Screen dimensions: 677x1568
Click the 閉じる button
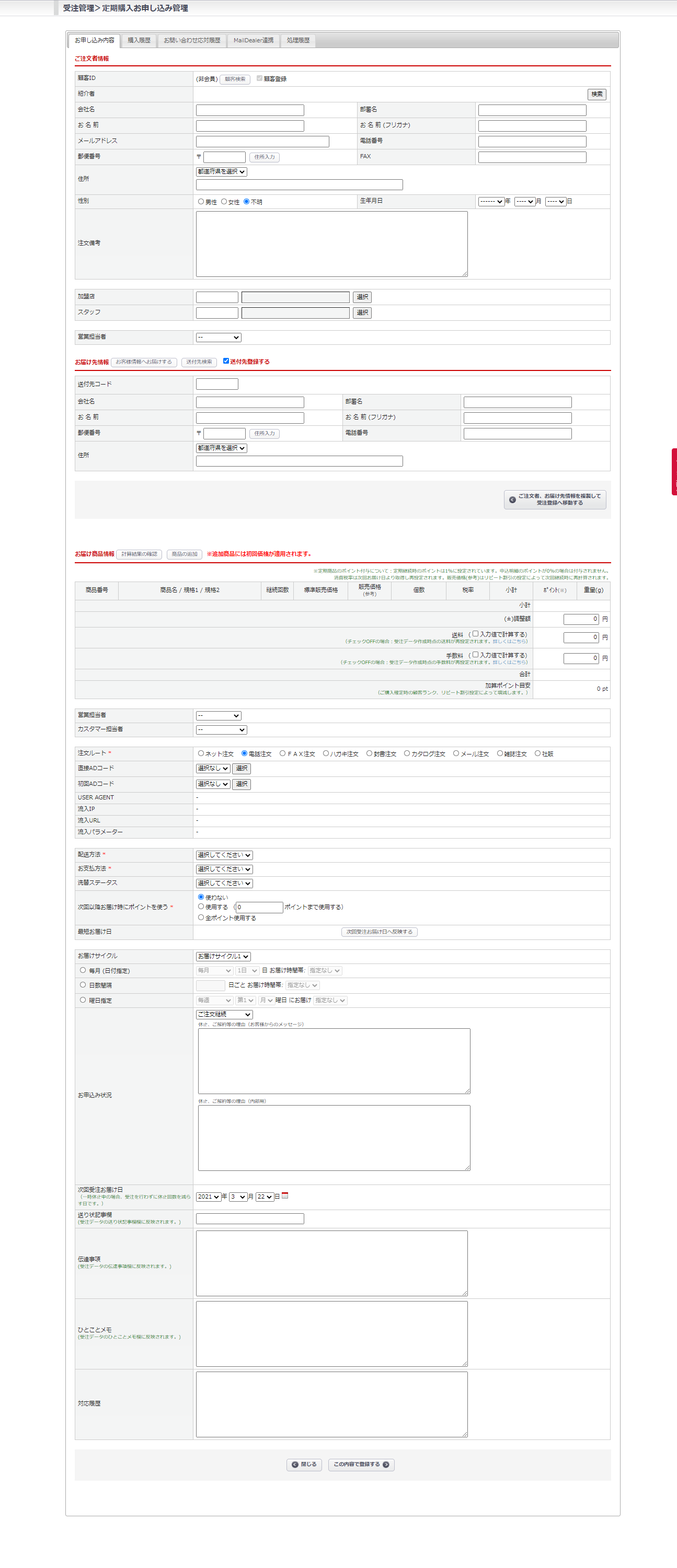point(304,1465)
